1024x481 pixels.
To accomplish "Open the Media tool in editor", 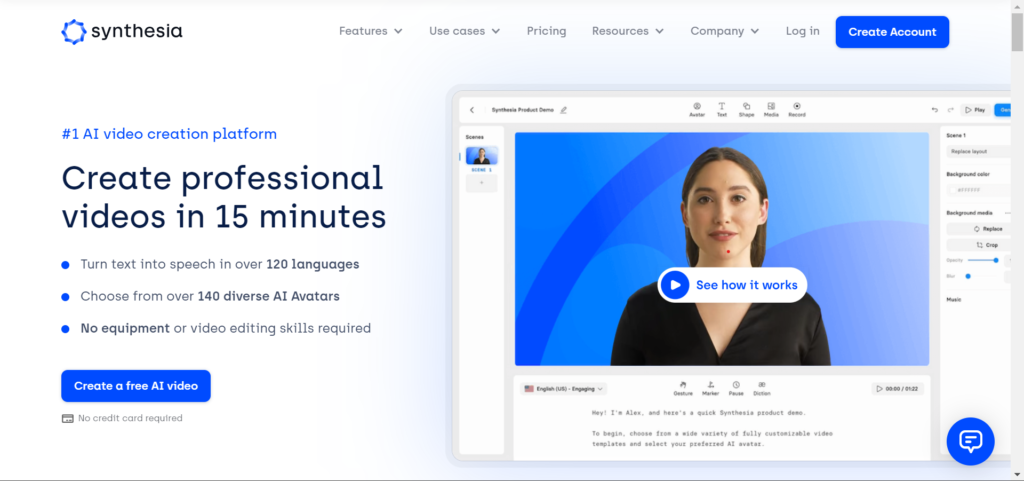I will coord(771,108).
